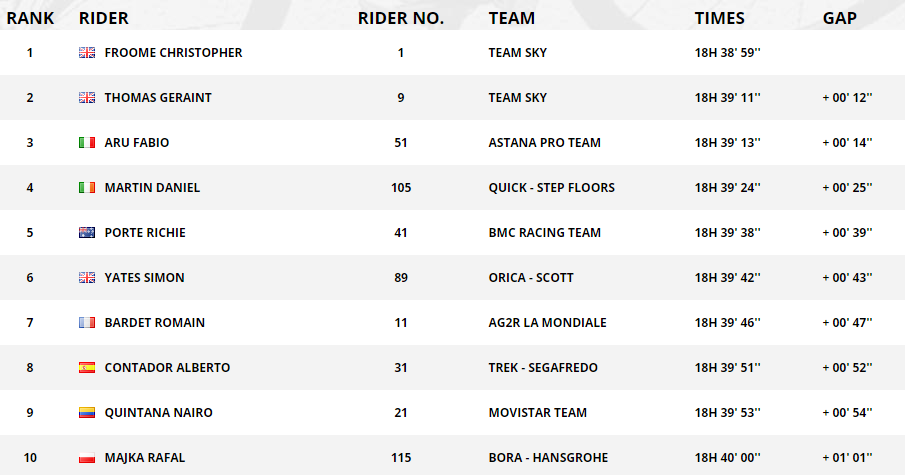Click the Polish flag next to Majka Rafal
The image size is (905, 475).
87,458
